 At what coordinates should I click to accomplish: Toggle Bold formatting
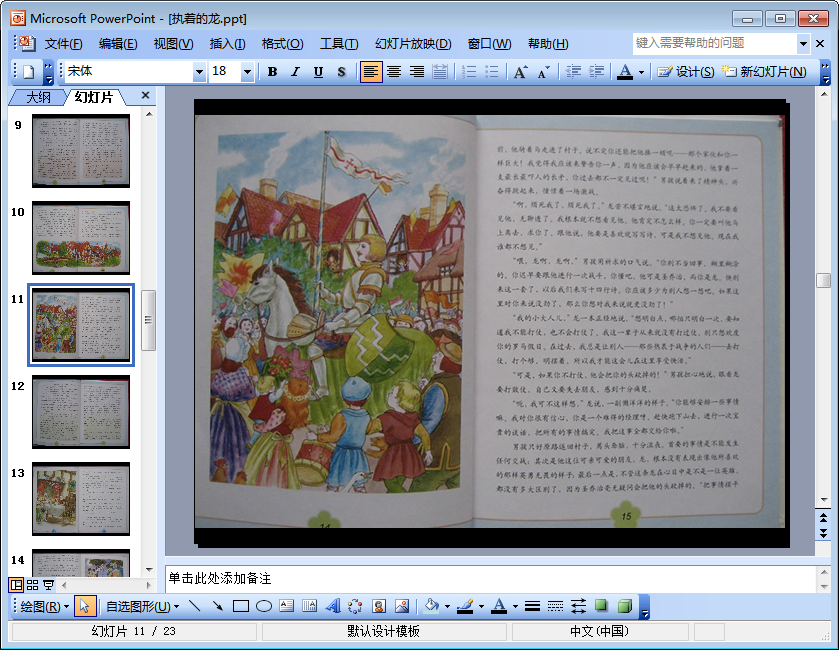pos(272,72)
